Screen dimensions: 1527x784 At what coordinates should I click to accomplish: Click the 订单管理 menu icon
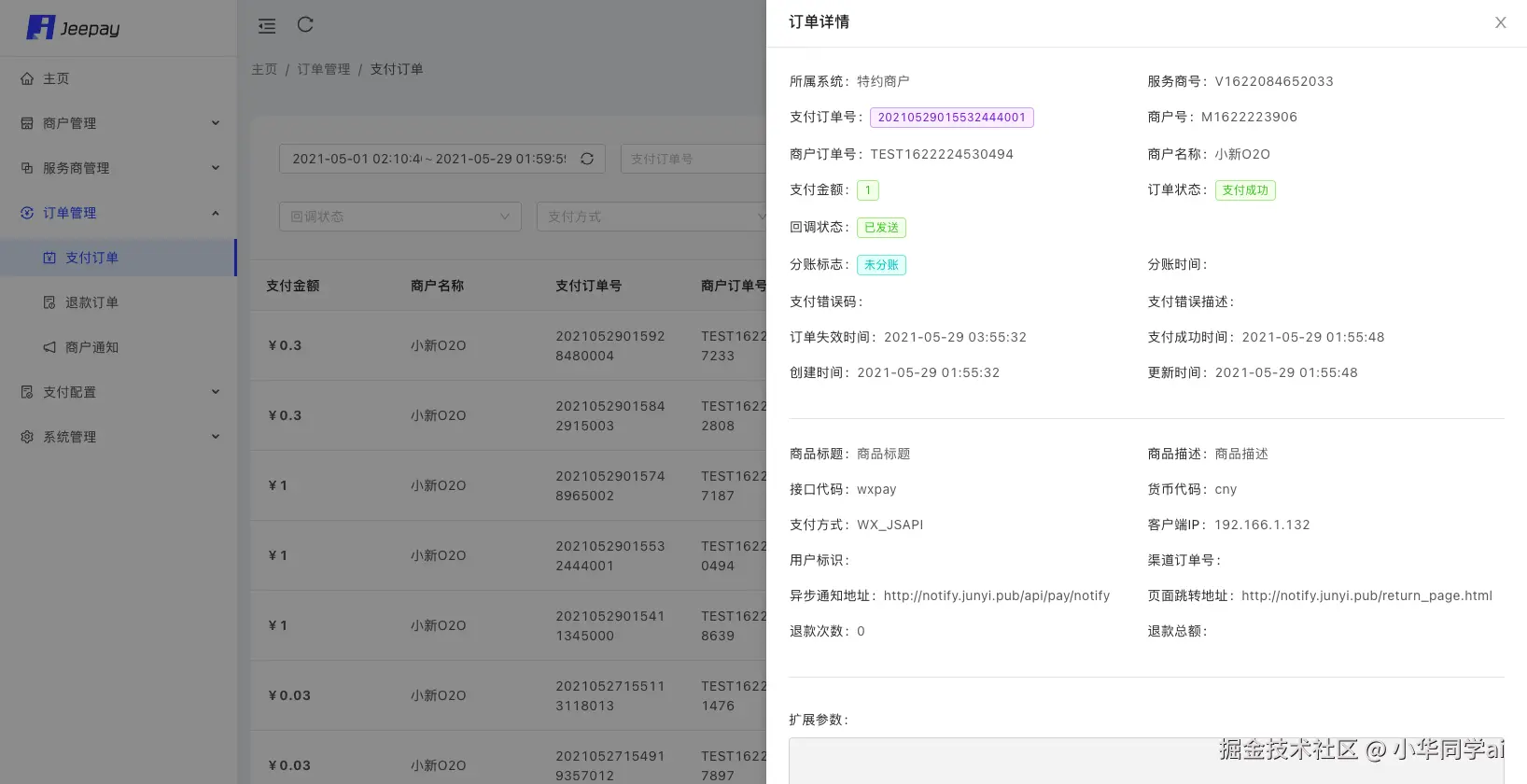tap(27, 213)
